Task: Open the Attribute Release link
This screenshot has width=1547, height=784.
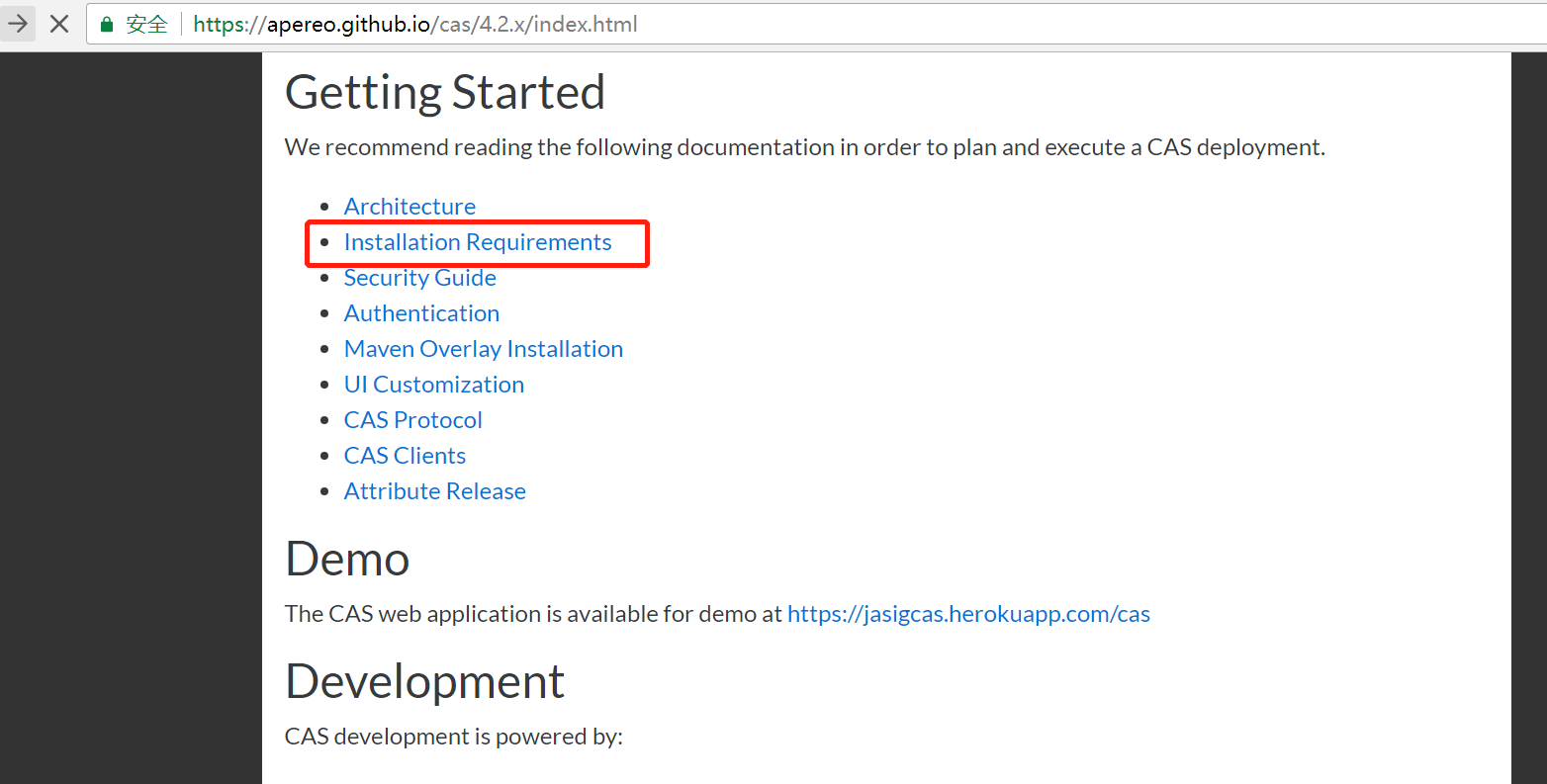Action: (x=435, y=491)
